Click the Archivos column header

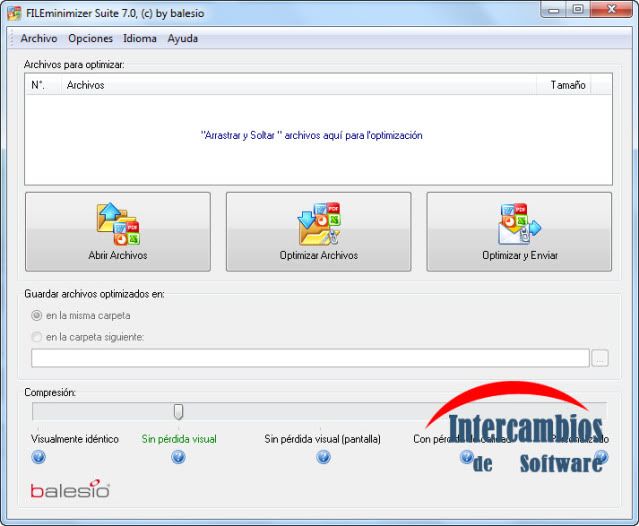point(299,85)
